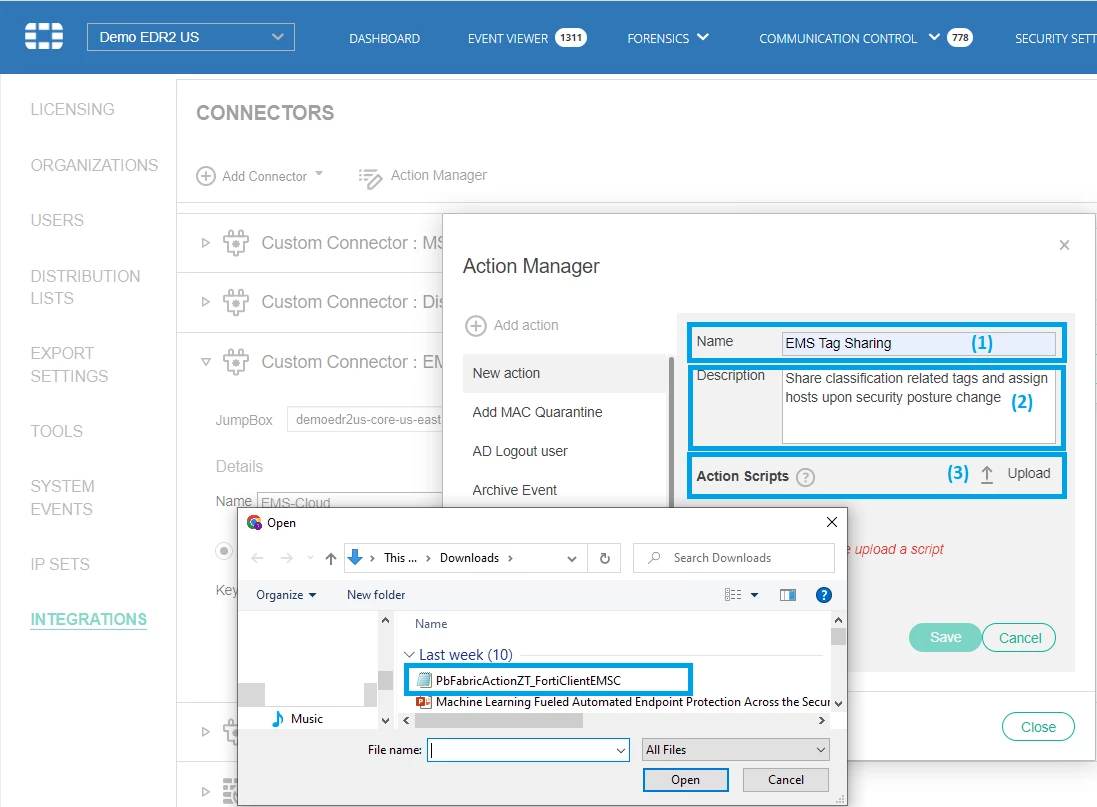
Task: Select Archive Event action
Action: (x=565, y=490)
